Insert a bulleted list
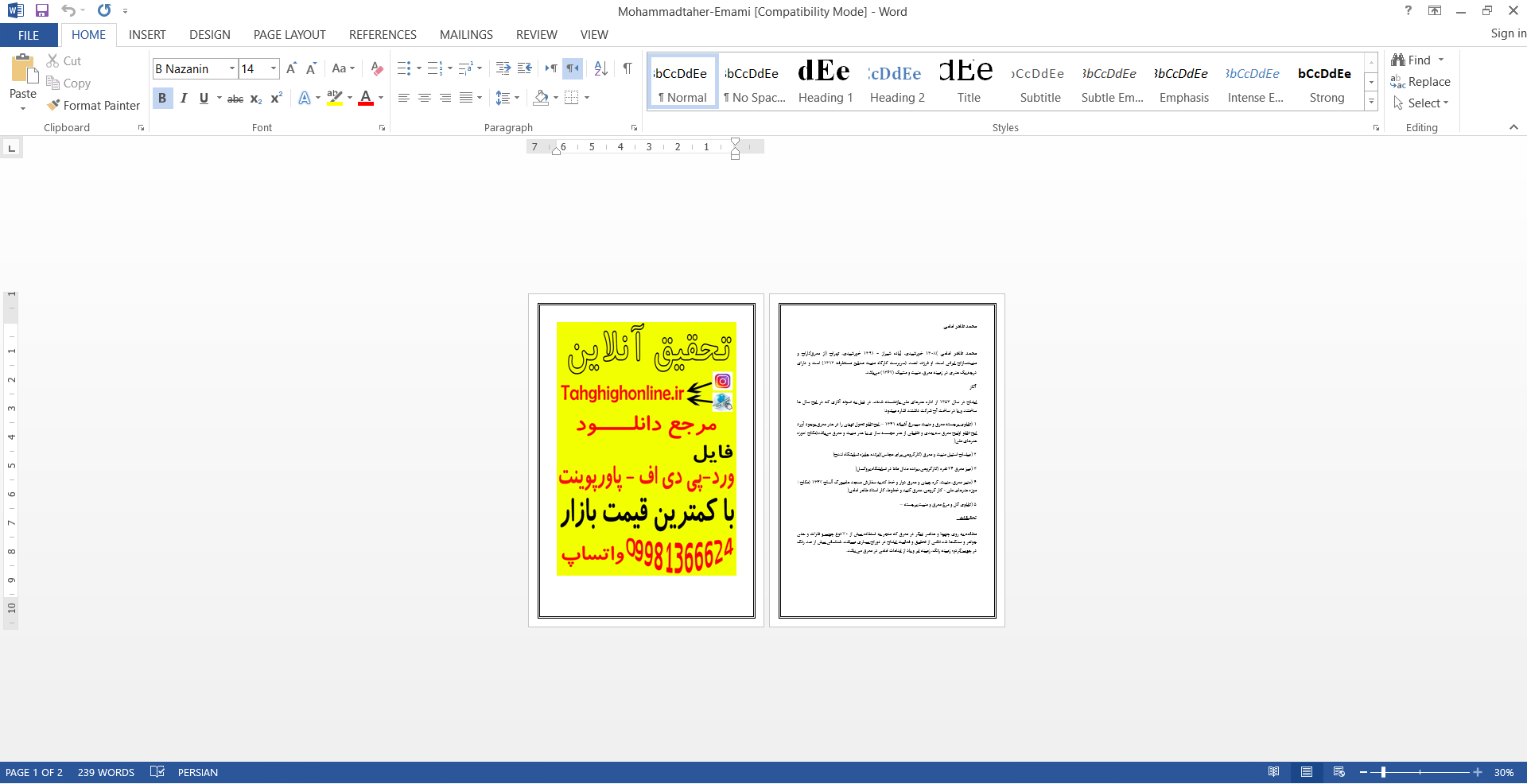 pos(404,68)
